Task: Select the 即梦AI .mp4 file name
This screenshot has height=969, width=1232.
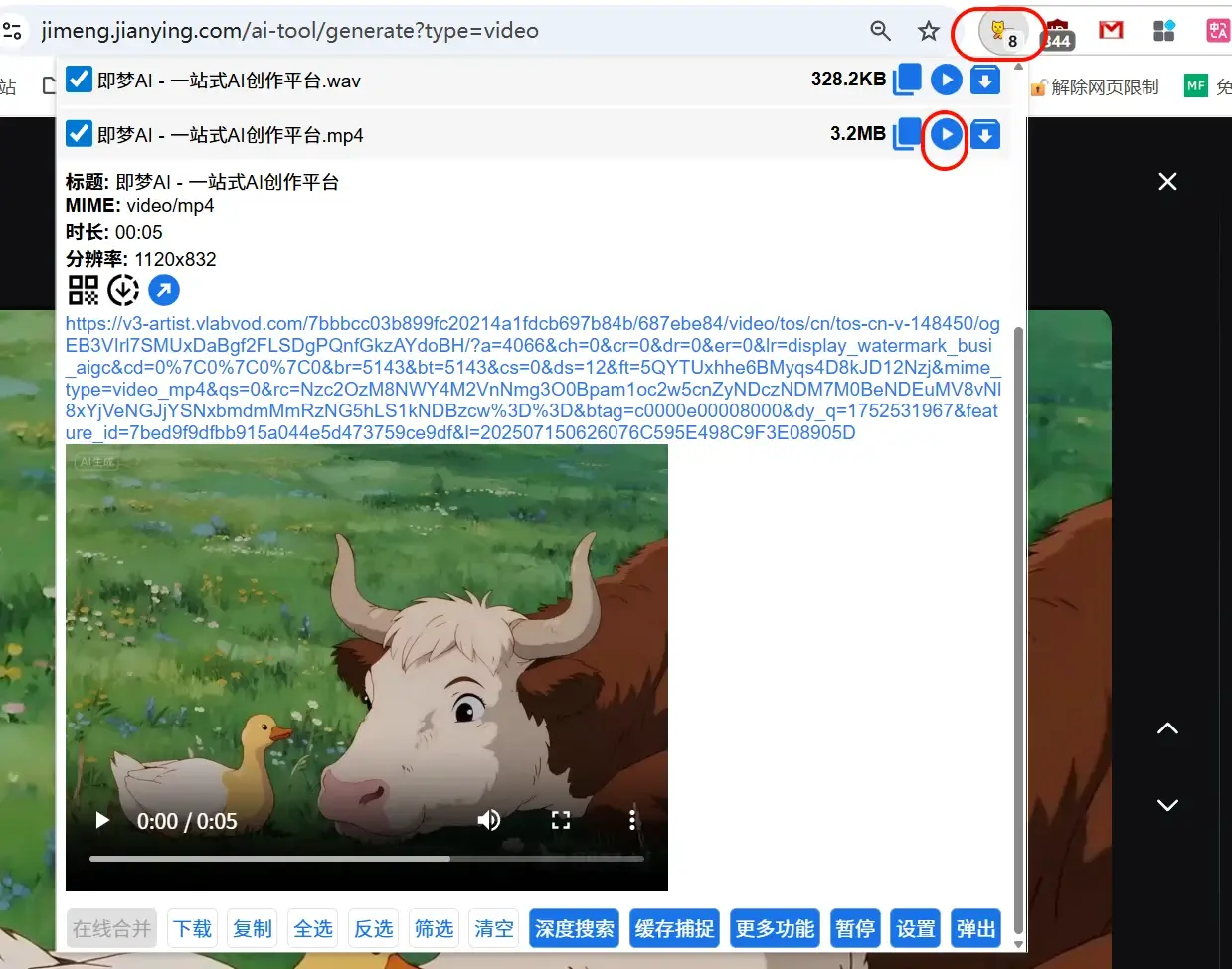Action: coord(231,135)
